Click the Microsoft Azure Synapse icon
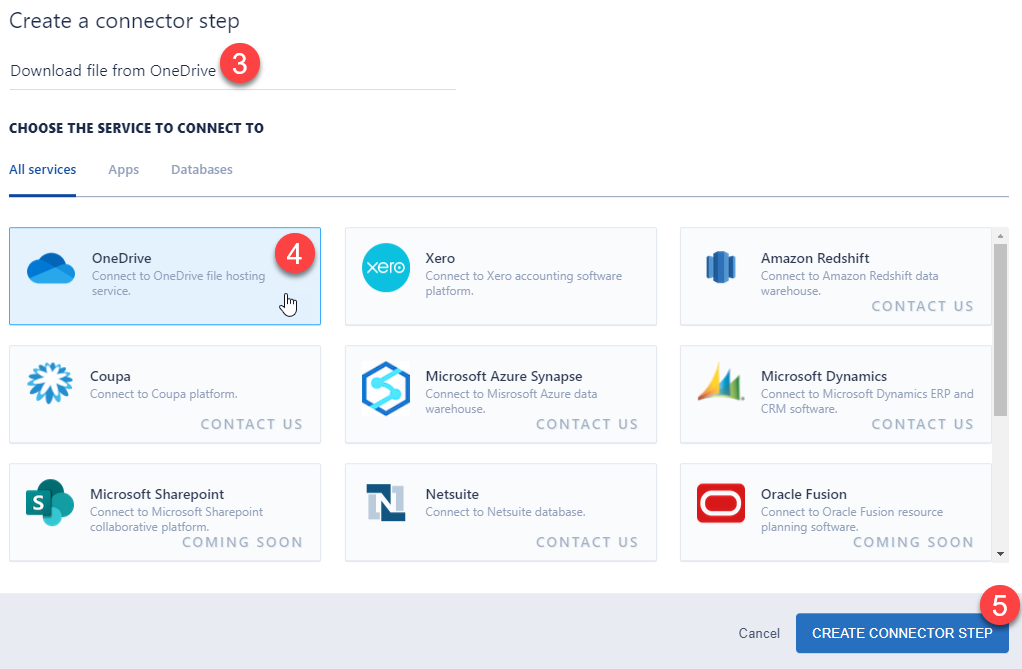Viewport: 1022px width, 669px height. tap(386, 388)
